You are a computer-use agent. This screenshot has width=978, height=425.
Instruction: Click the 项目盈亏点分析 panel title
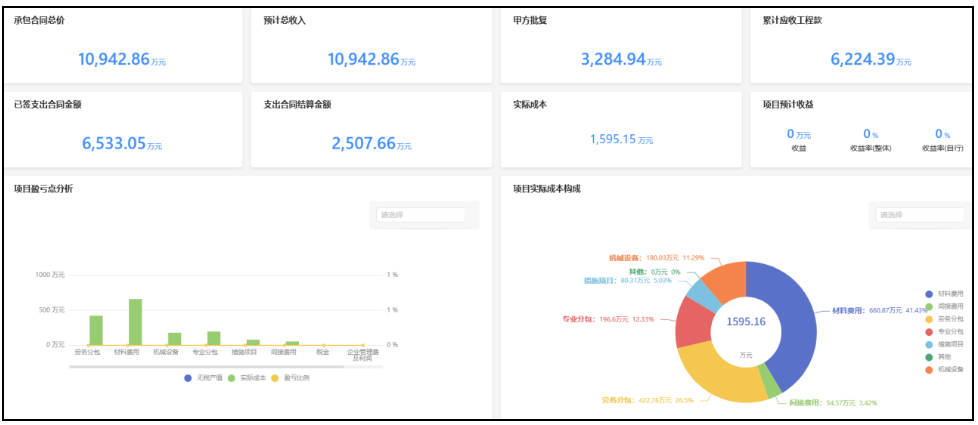tap(43, 188)
